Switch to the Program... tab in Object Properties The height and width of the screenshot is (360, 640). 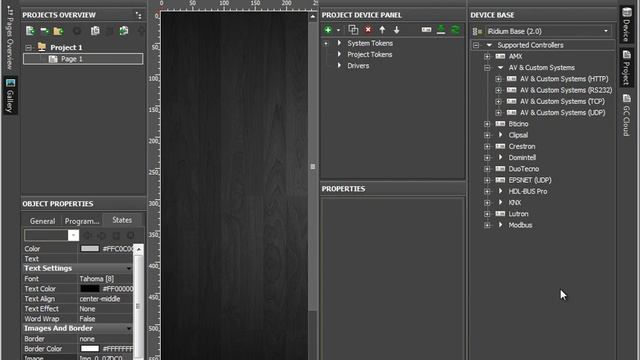pyautogui.click(x=82, y=221)
